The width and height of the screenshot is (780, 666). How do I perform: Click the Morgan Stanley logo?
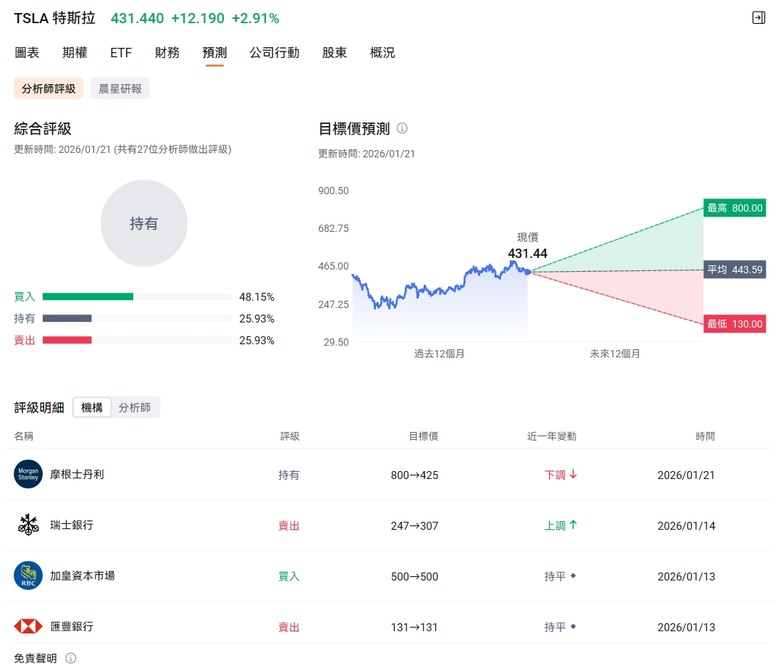(x=28, y=474)
